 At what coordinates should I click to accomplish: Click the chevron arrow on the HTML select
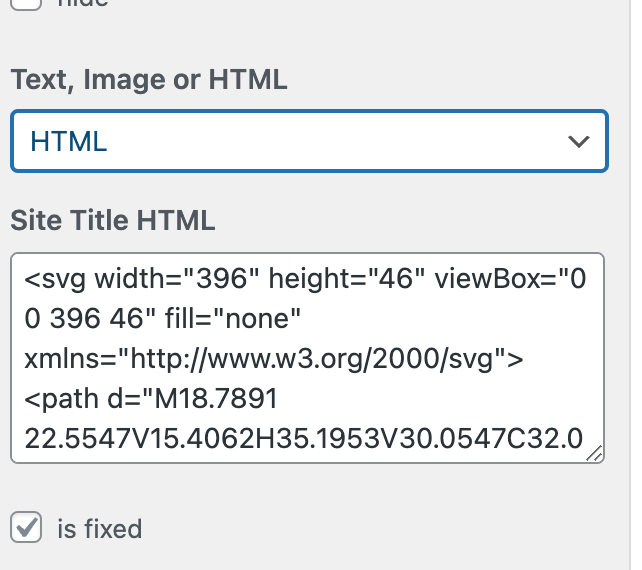579,142
